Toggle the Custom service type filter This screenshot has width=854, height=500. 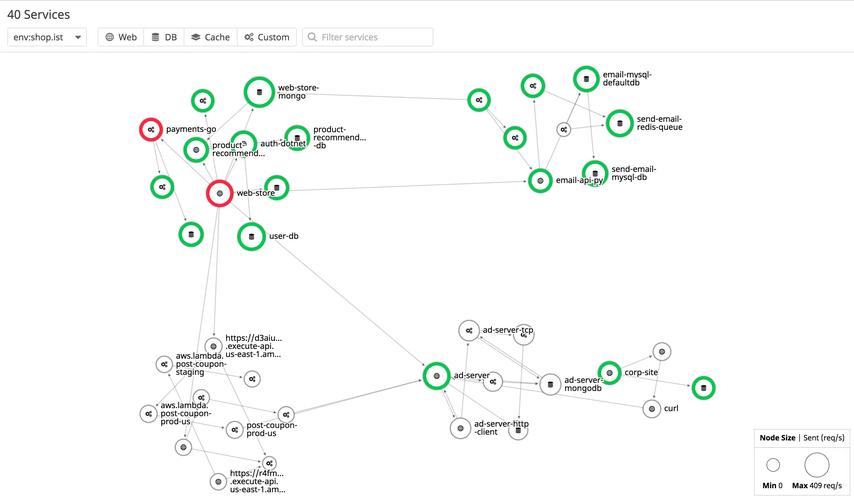point(266,37)
